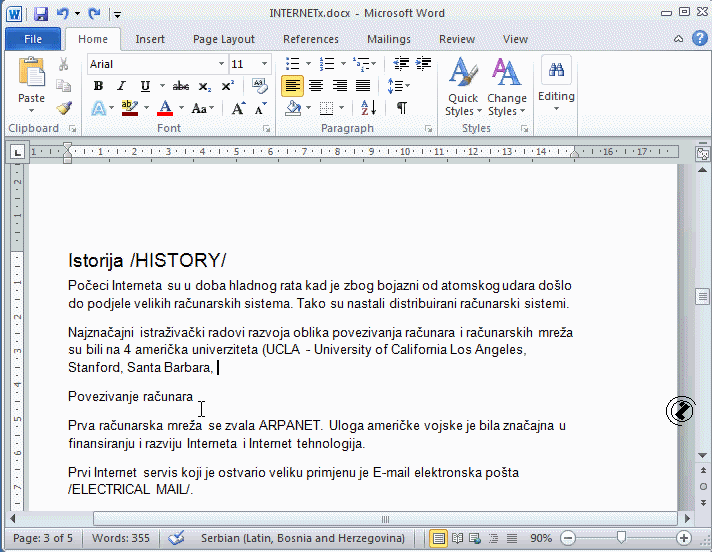Click the Format Painter brush icon

click(x=64, y=108)
